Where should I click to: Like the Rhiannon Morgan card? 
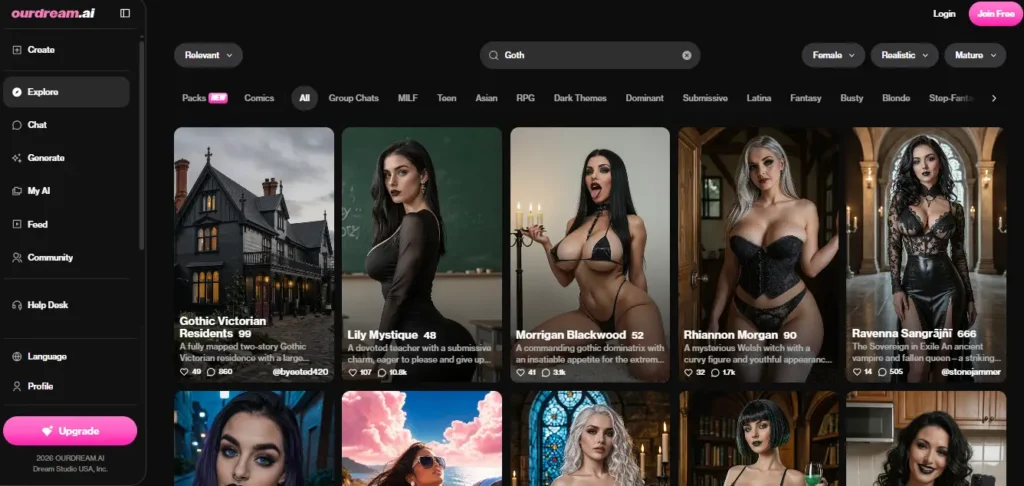coord(688,372)
